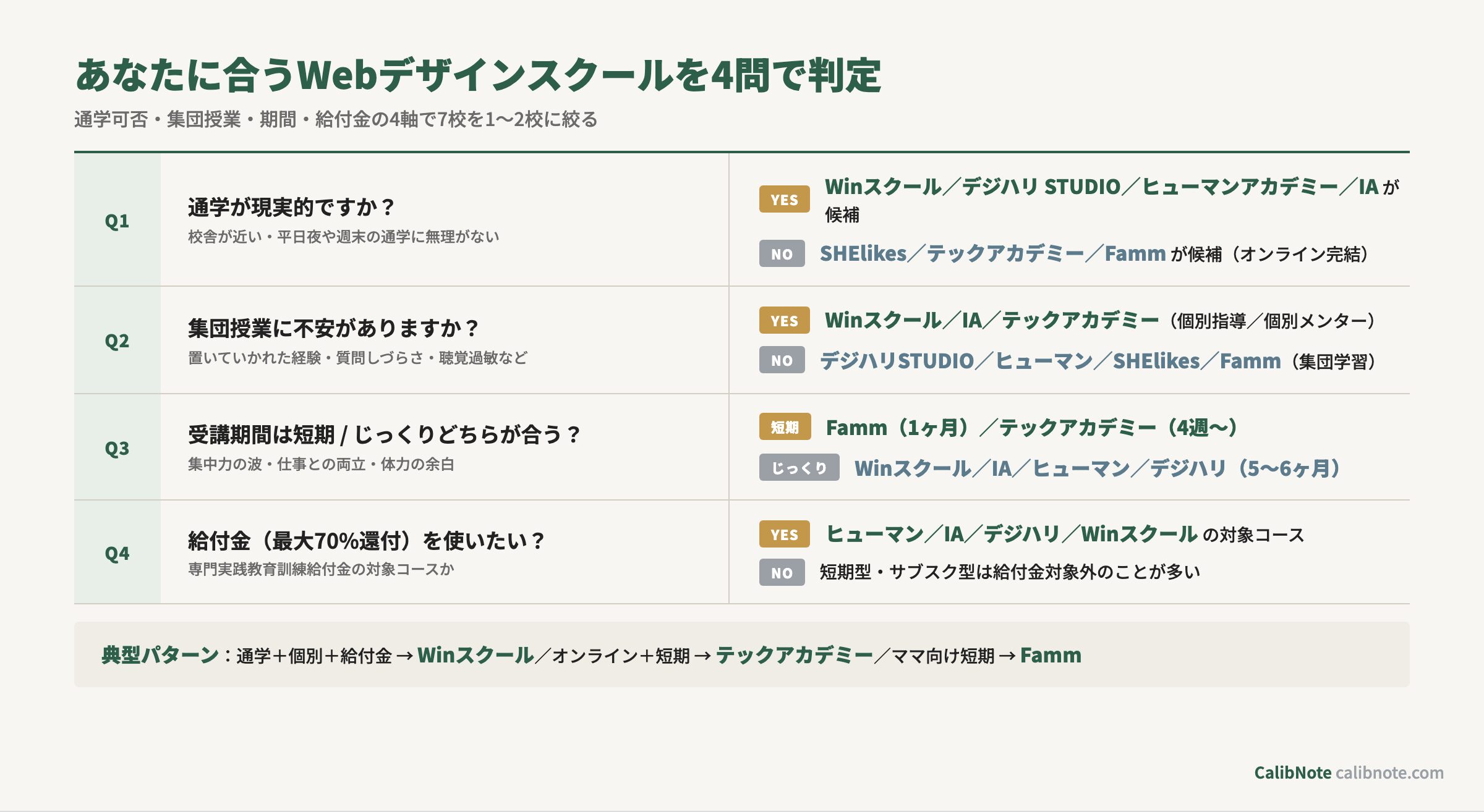This screenshot has width=1484, height=812.
Task: Click the Q4 label cell
Action: click(117, 552)
